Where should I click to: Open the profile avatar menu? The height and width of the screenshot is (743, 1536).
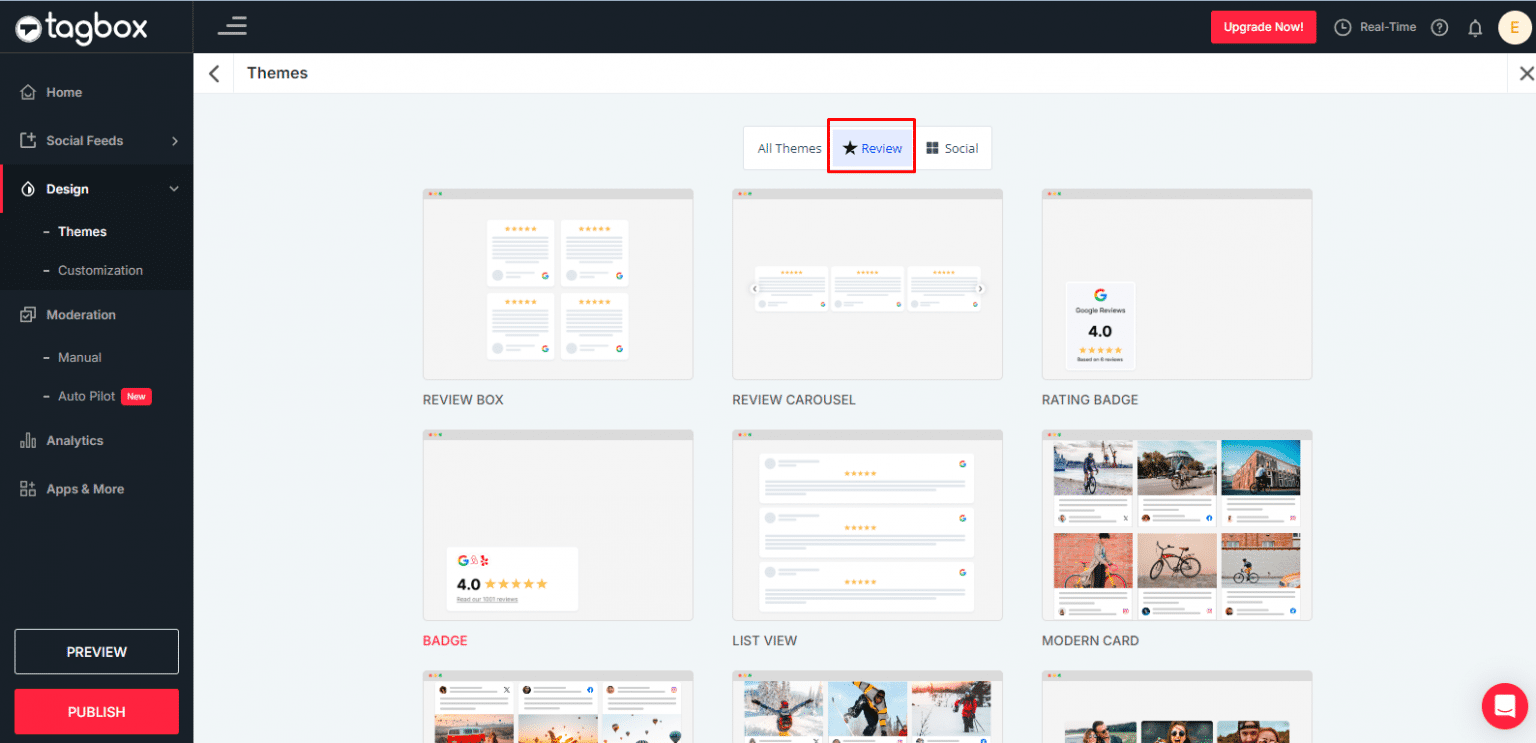(x=1514, y=27)
